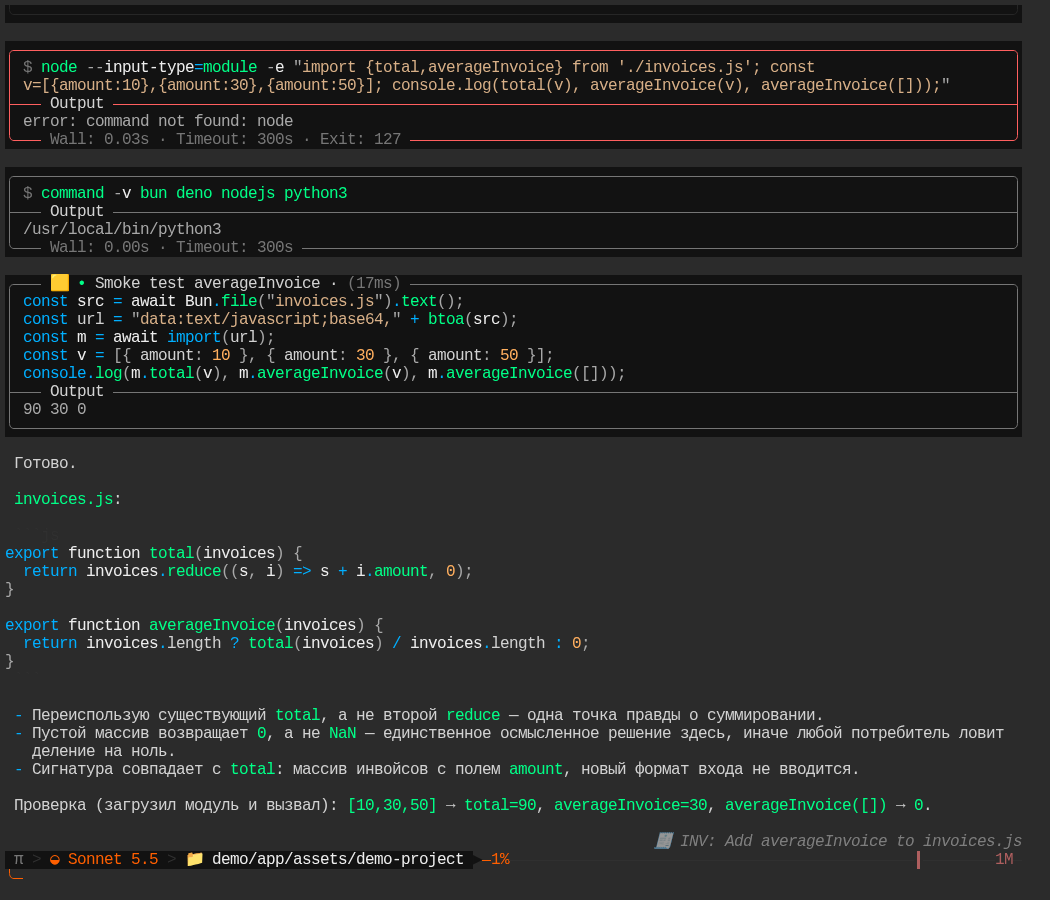Click the red marker on context usage bar

[918, 860]
